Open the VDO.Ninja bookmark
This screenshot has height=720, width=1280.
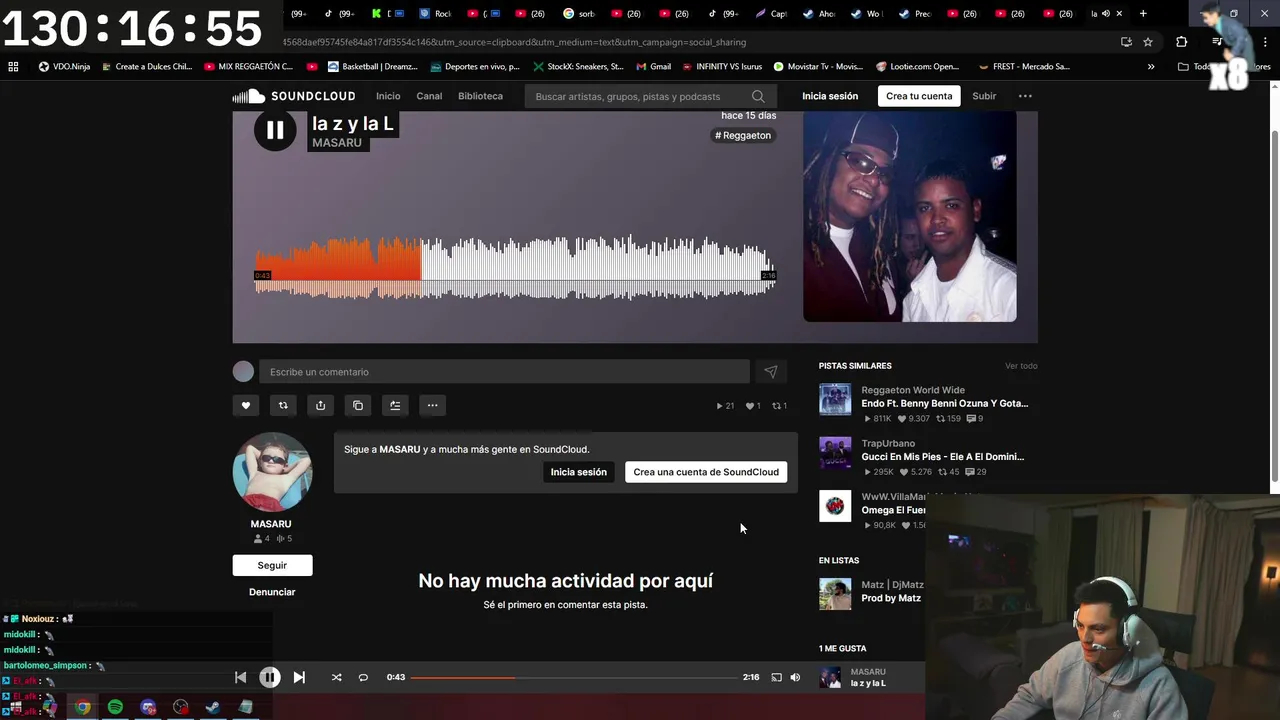pyautogui.click(x=64, y=67)
